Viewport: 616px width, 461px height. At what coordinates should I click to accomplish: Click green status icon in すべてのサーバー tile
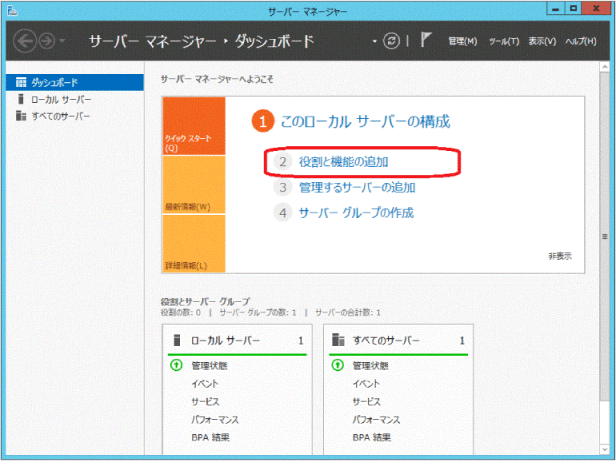point(337,365)
